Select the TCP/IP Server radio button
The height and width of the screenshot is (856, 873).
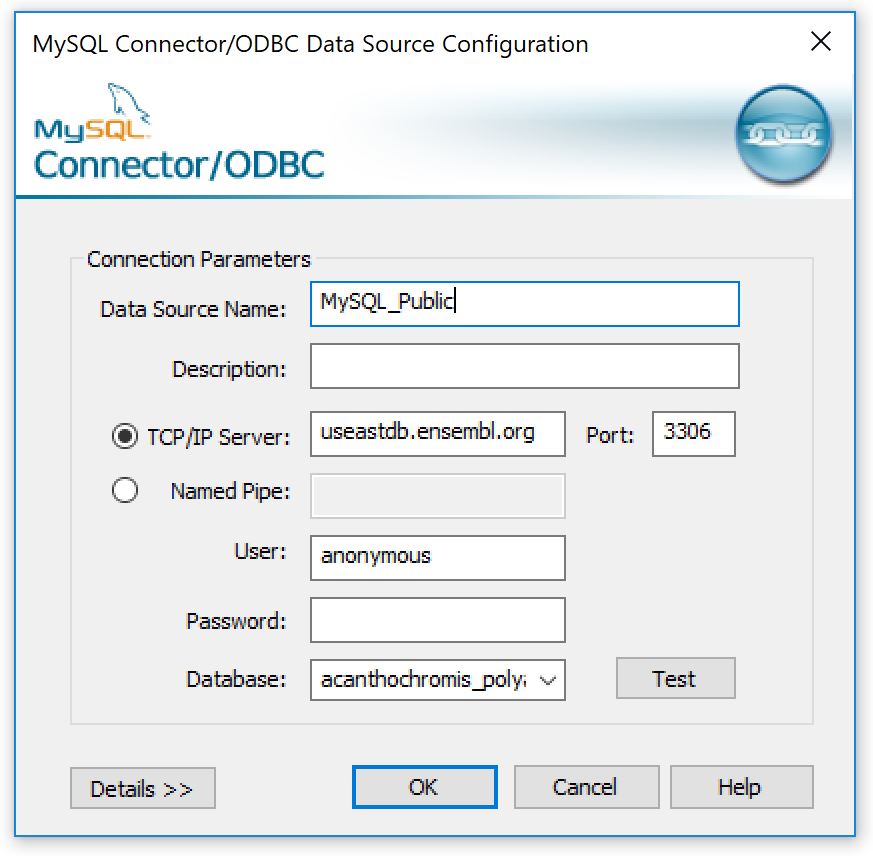(125, 436)
